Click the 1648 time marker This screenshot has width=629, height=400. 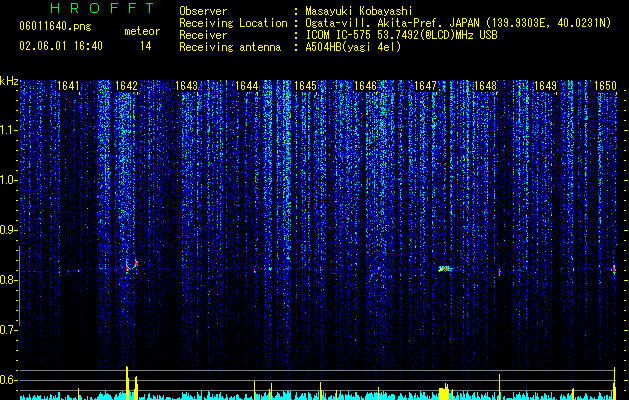[x=485, y=86]
